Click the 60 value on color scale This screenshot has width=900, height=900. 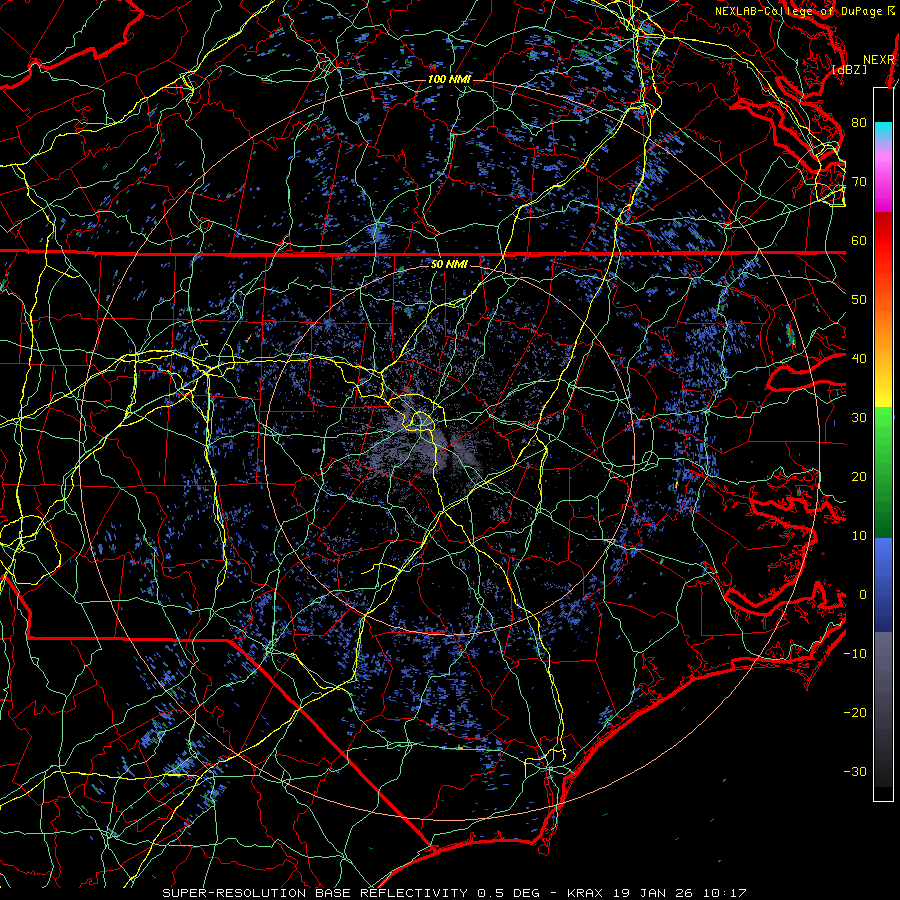859,240
